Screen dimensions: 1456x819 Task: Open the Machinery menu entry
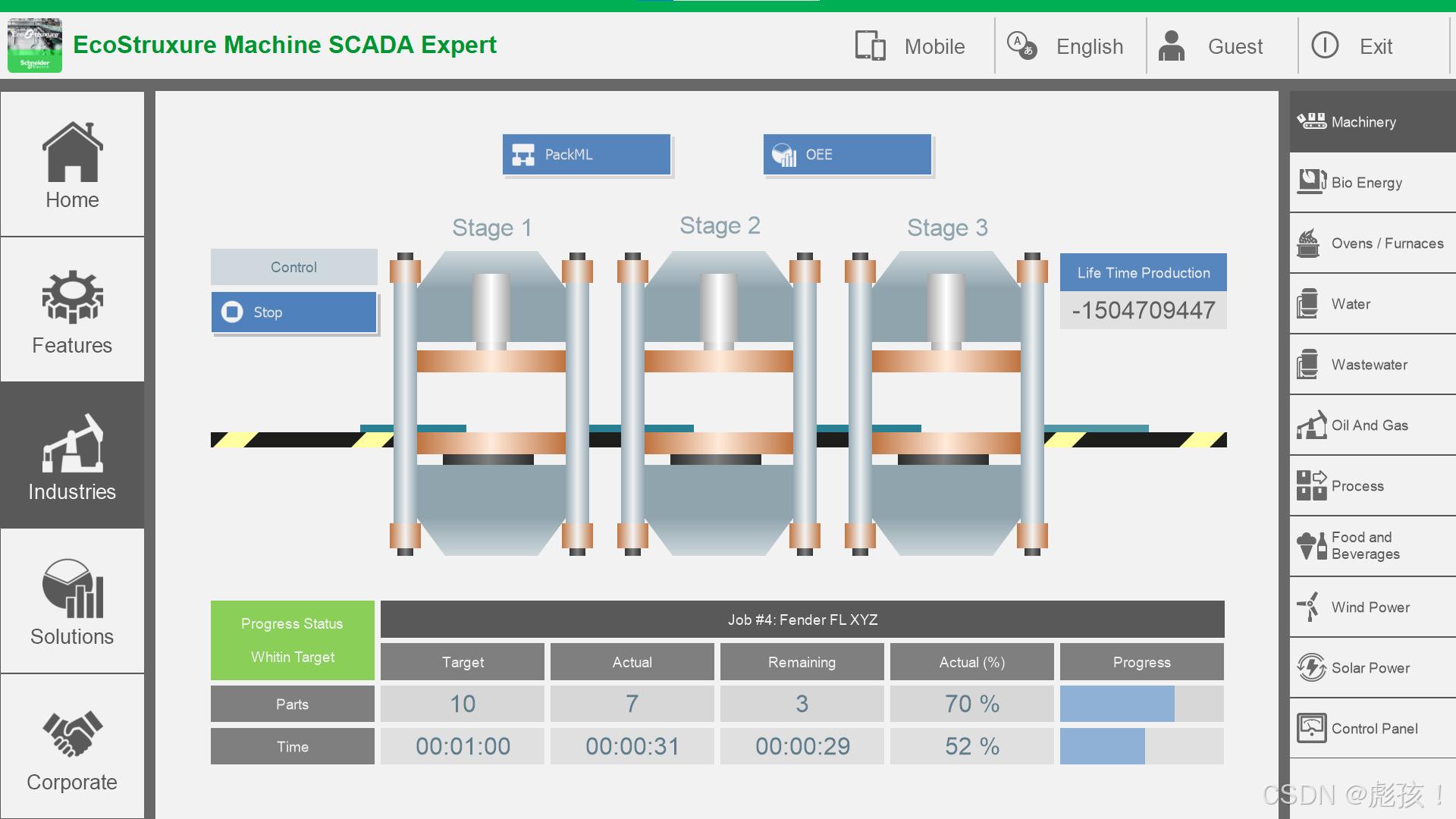[1373, 122]
